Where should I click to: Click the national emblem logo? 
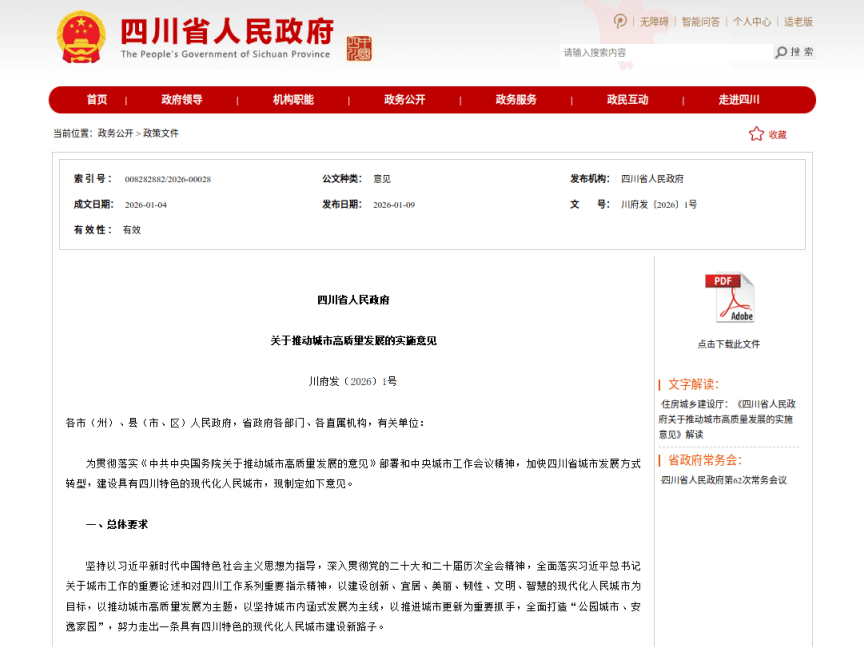point(81,36)
